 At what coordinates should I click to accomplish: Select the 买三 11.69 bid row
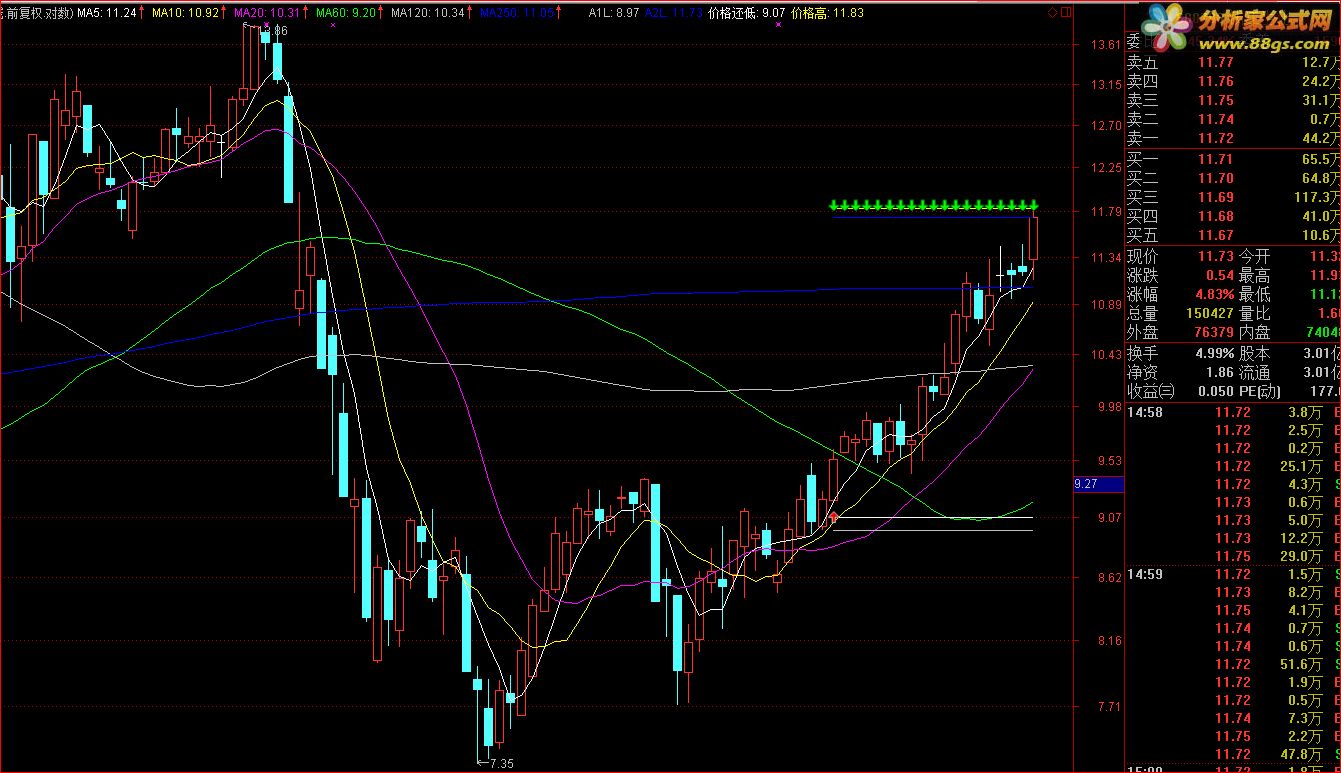coord(1233,197)
